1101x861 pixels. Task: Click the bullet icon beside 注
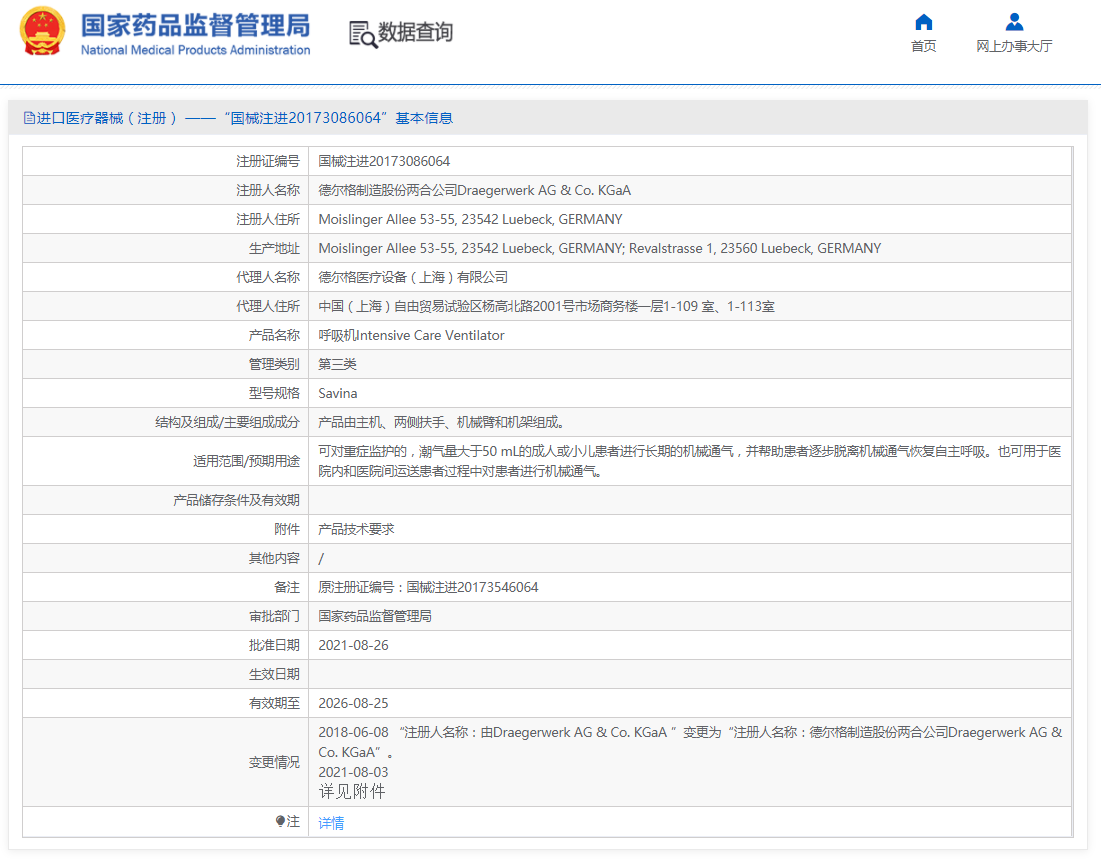click(280, 821)
